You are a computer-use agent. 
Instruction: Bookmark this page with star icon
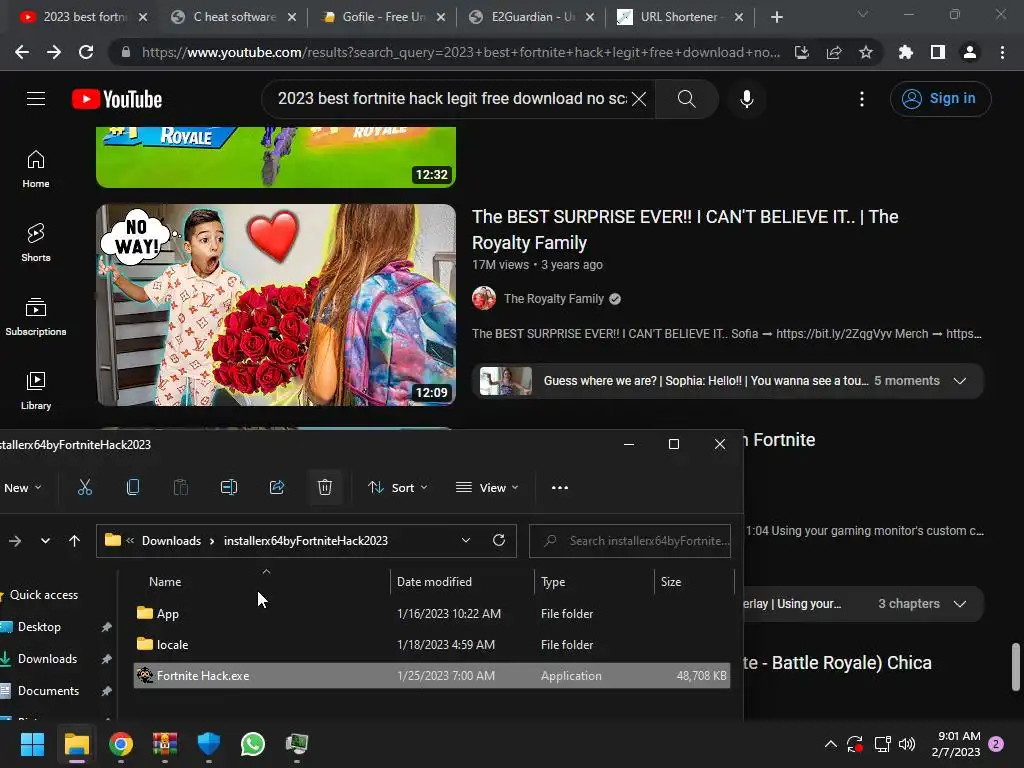(865, 52)
